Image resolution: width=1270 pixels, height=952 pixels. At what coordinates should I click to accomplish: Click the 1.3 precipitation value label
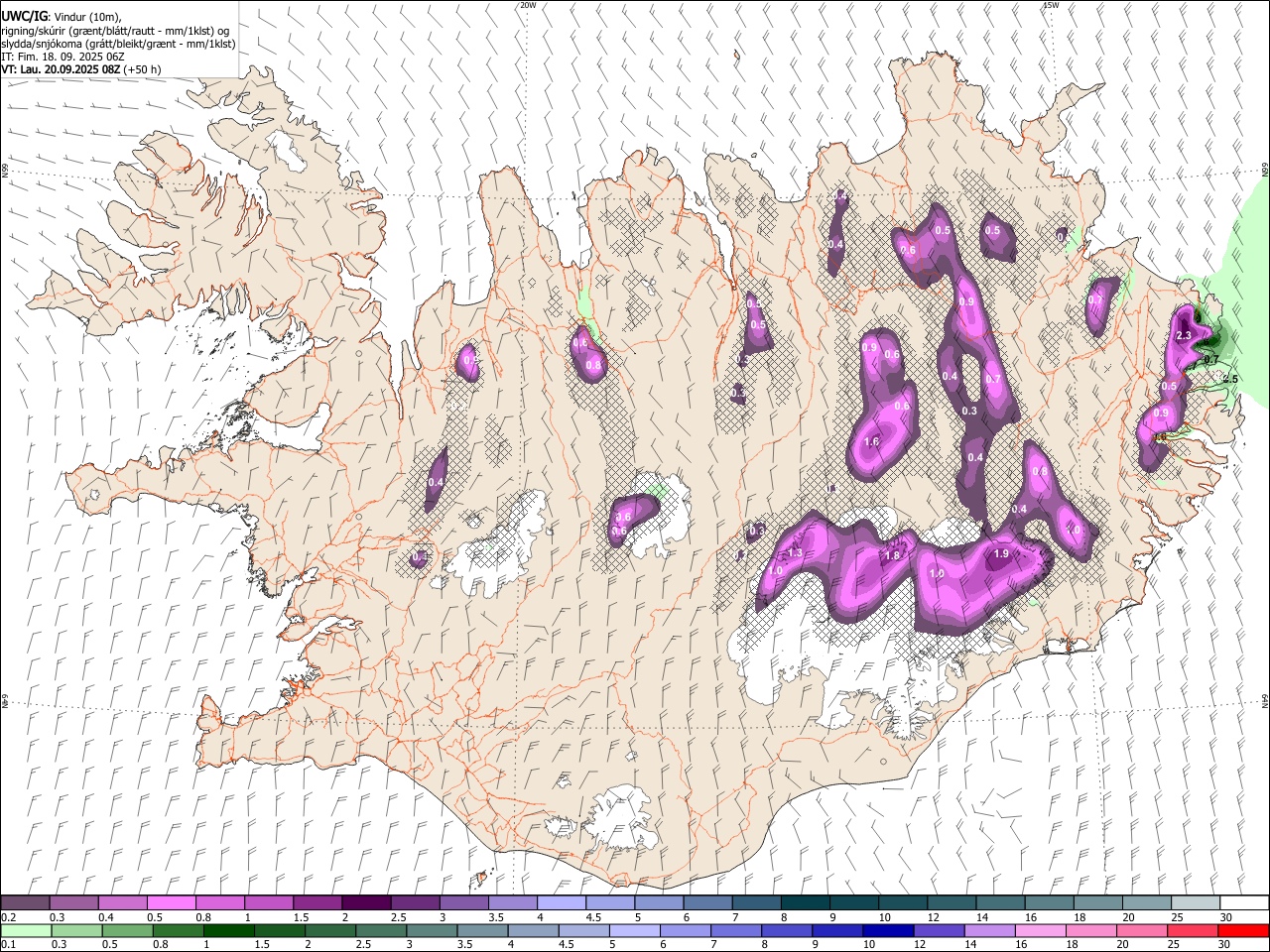point(795,552)
